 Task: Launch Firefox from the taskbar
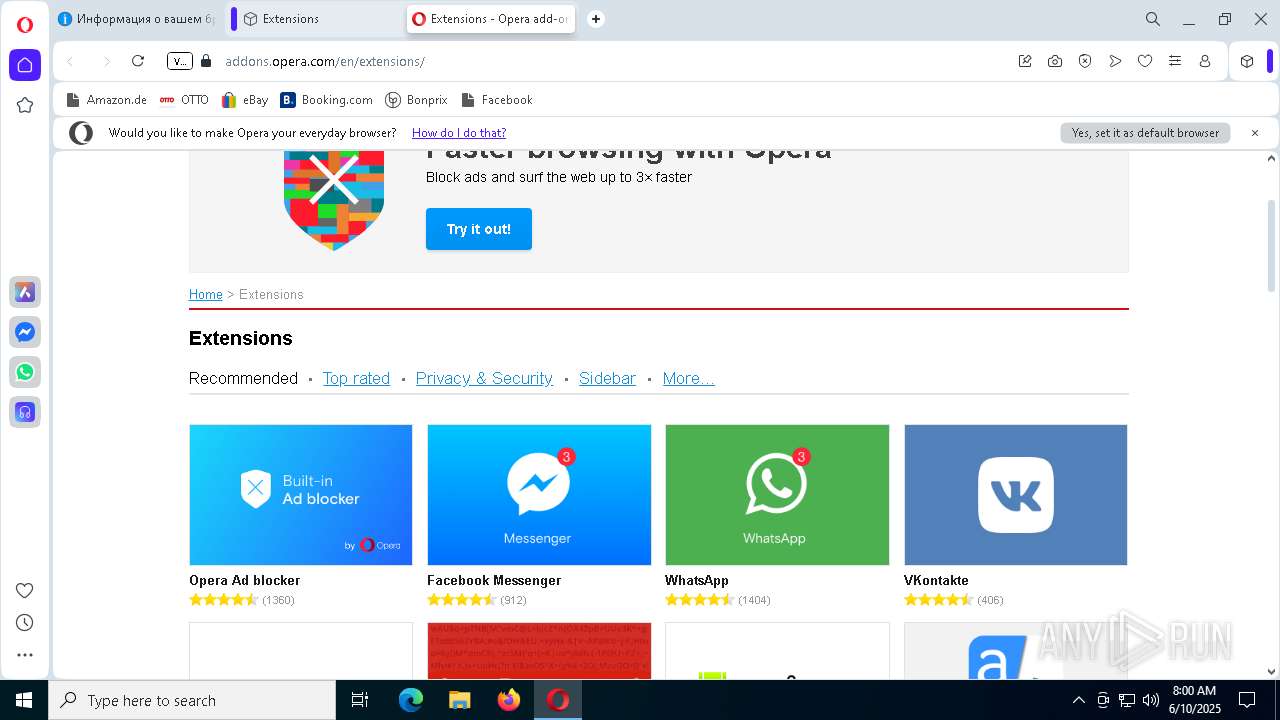tap(509, 700)
